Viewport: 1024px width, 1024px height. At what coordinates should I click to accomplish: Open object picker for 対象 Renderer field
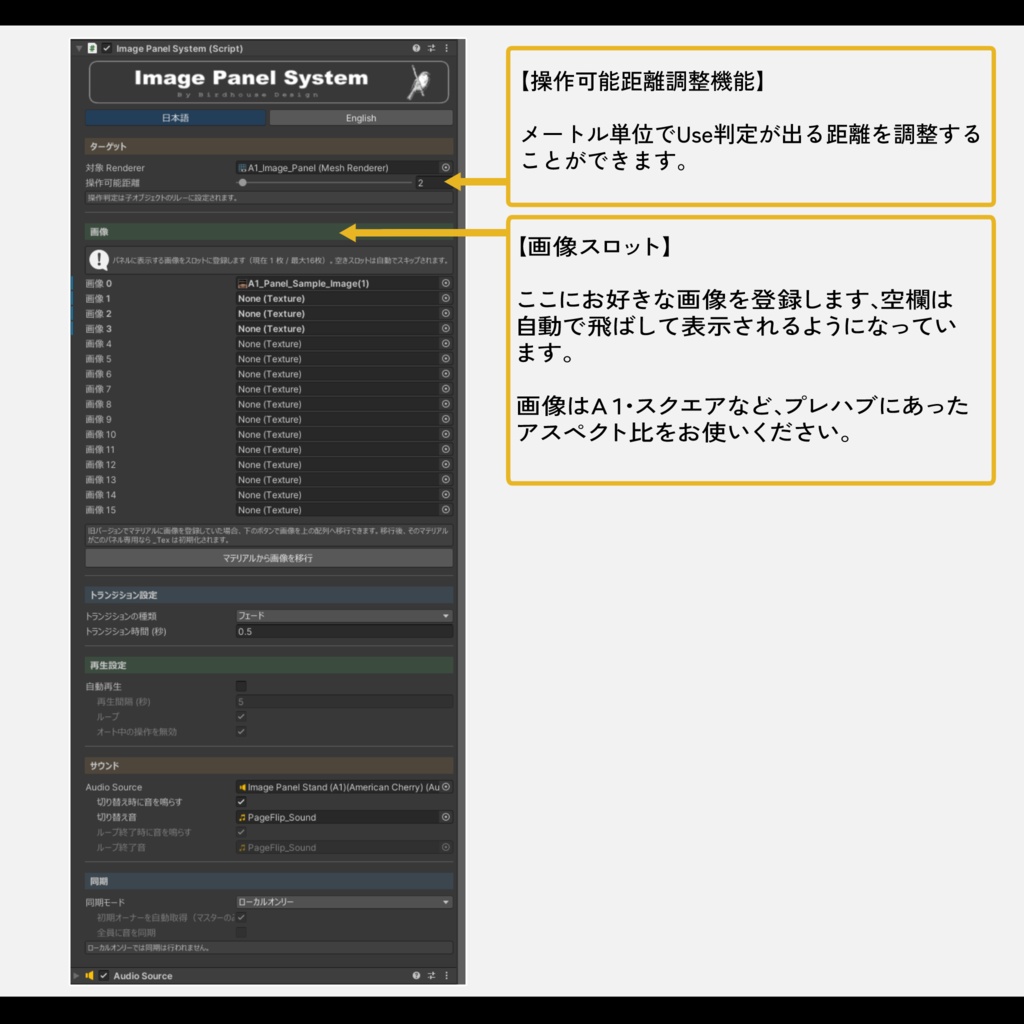446,168
